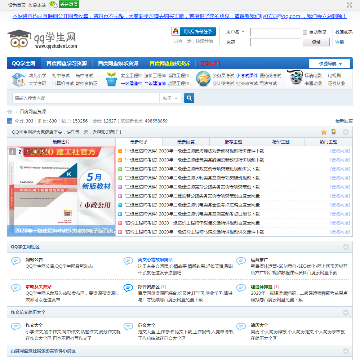Open the yellow-text item in the navigation bar
The image size is (360, 360).
170,63
